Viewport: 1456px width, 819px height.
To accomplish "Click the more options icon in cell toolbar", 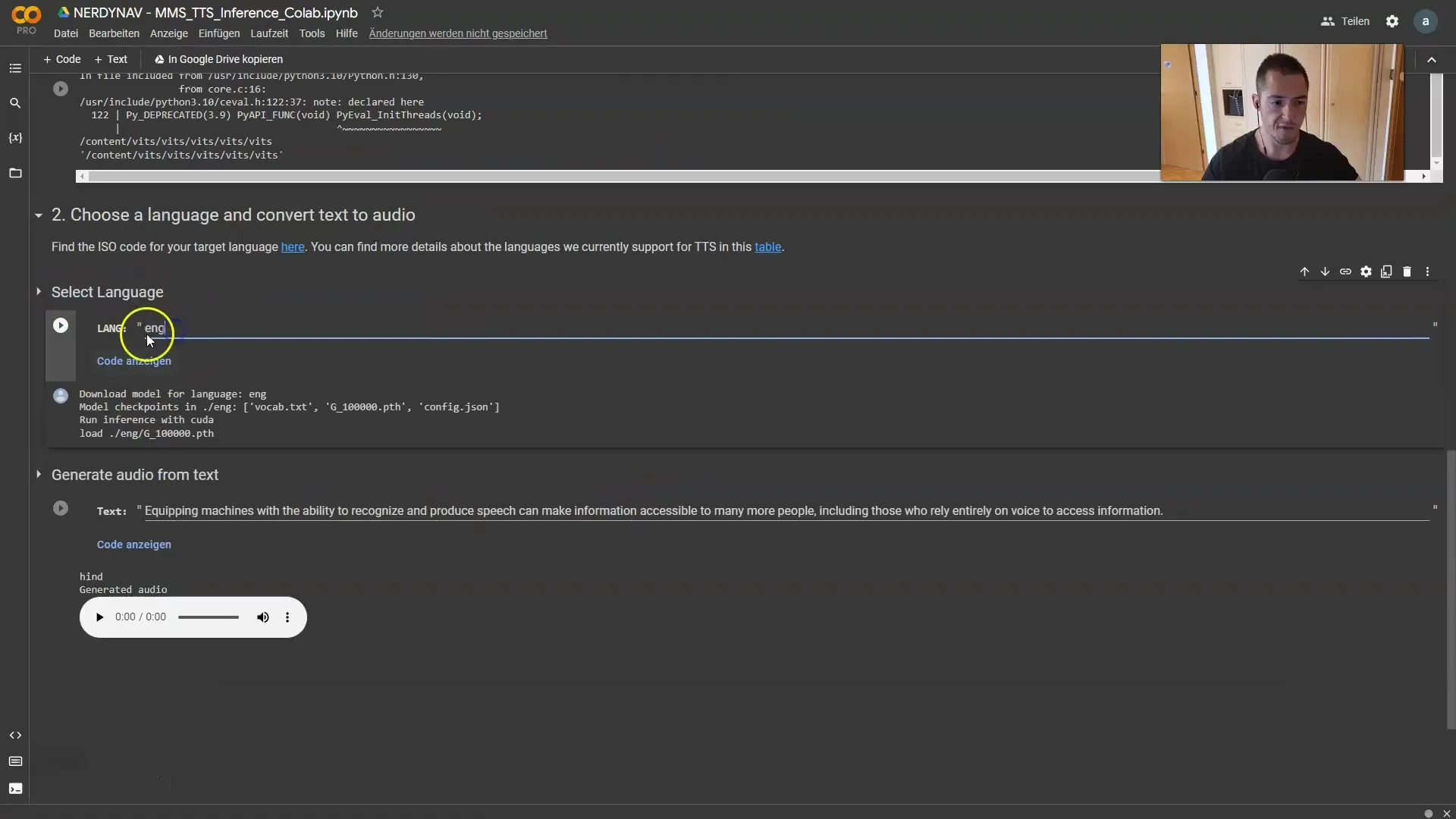I will [x=1427, y=272].
